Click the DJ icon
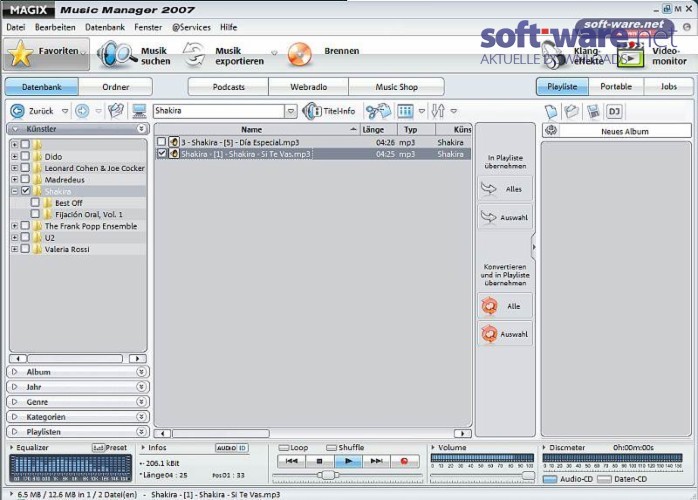 (614, 111)
